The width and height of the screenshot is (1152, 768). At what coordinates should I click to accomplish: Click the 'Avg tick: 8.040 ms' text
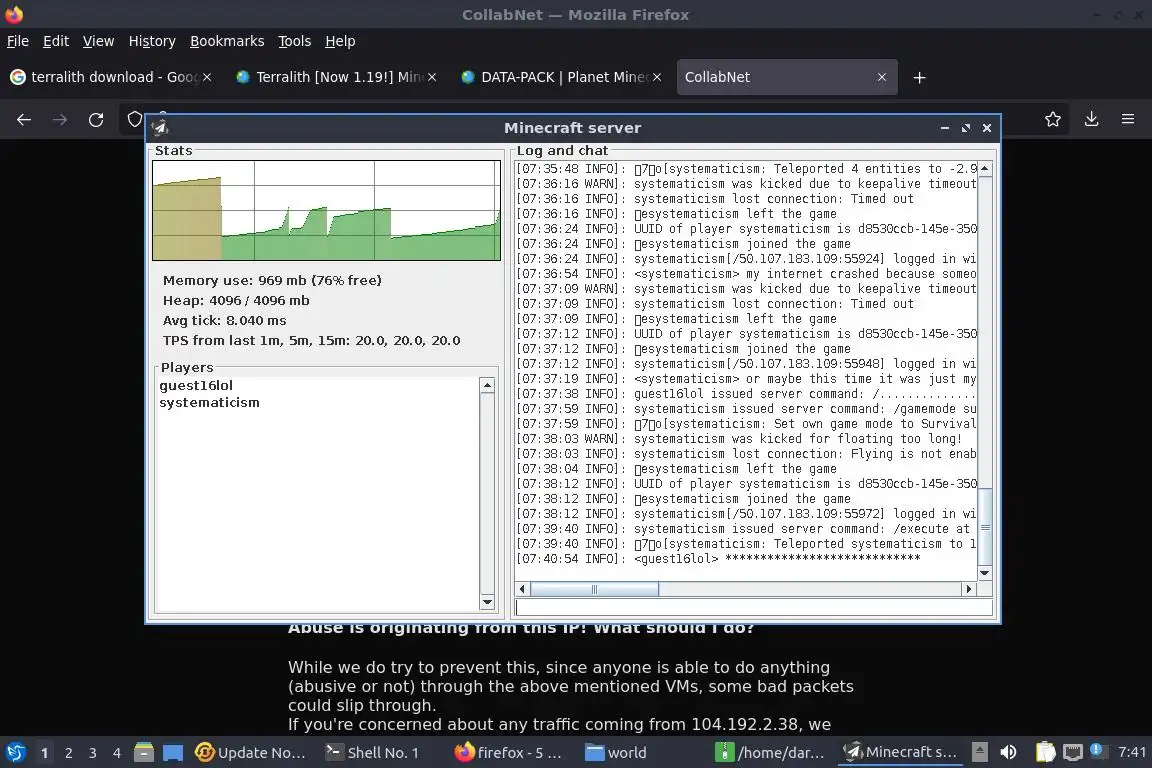[x=224, y=320]
